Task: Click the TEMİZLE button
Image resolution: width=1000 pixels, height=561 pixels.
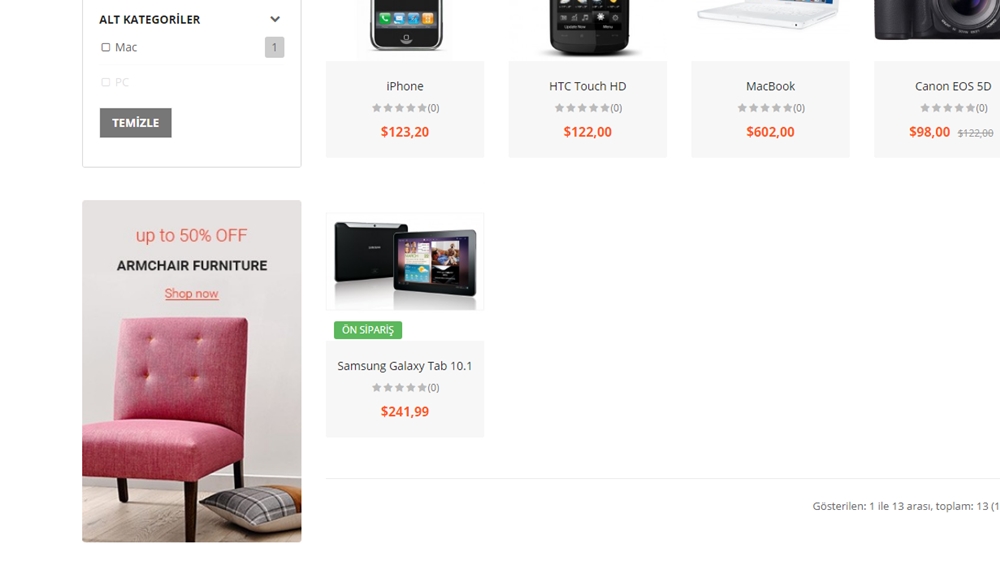Action: pos(136,123)
